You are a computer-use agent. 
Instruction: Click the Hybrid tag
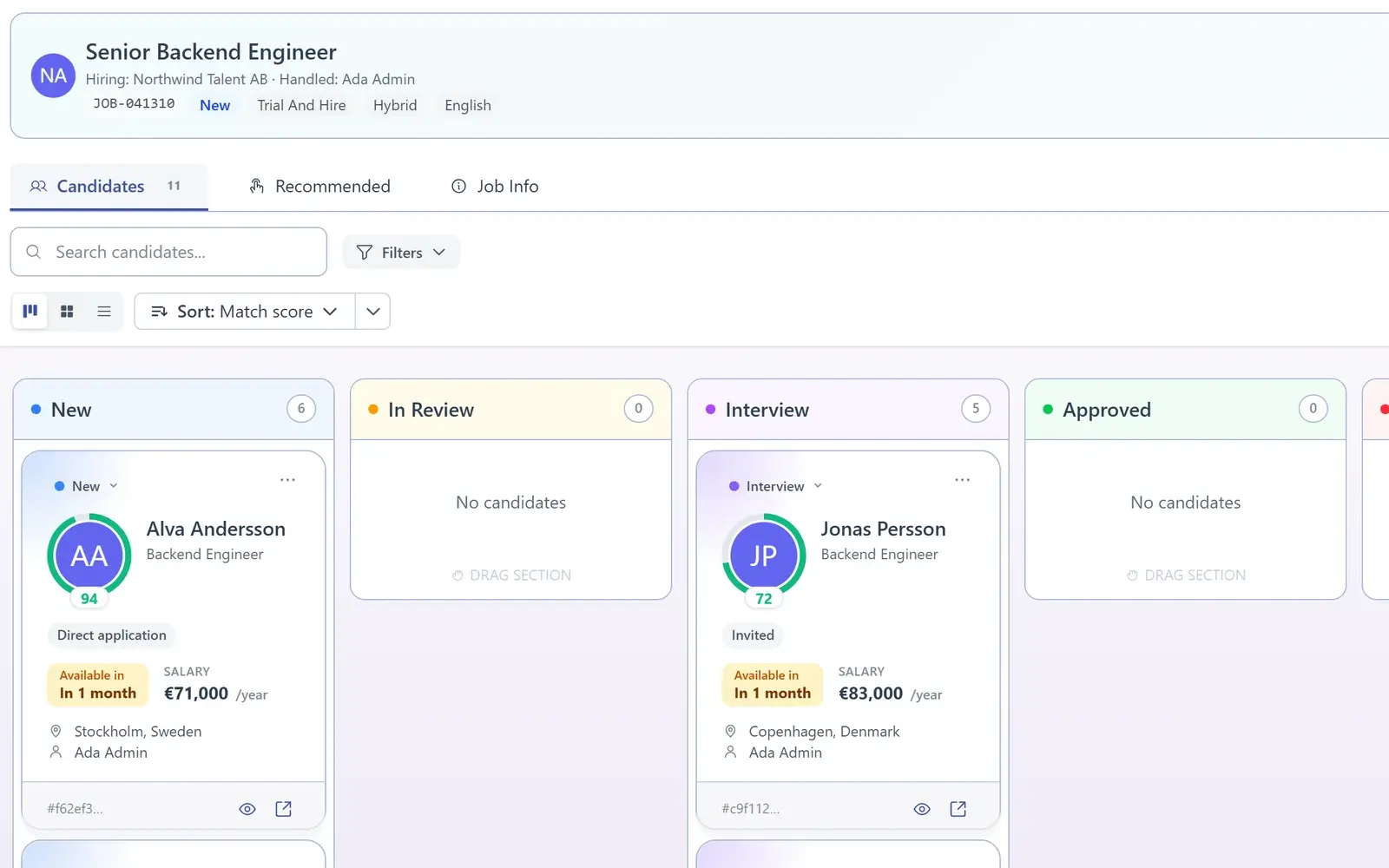[x=395, y=105]
